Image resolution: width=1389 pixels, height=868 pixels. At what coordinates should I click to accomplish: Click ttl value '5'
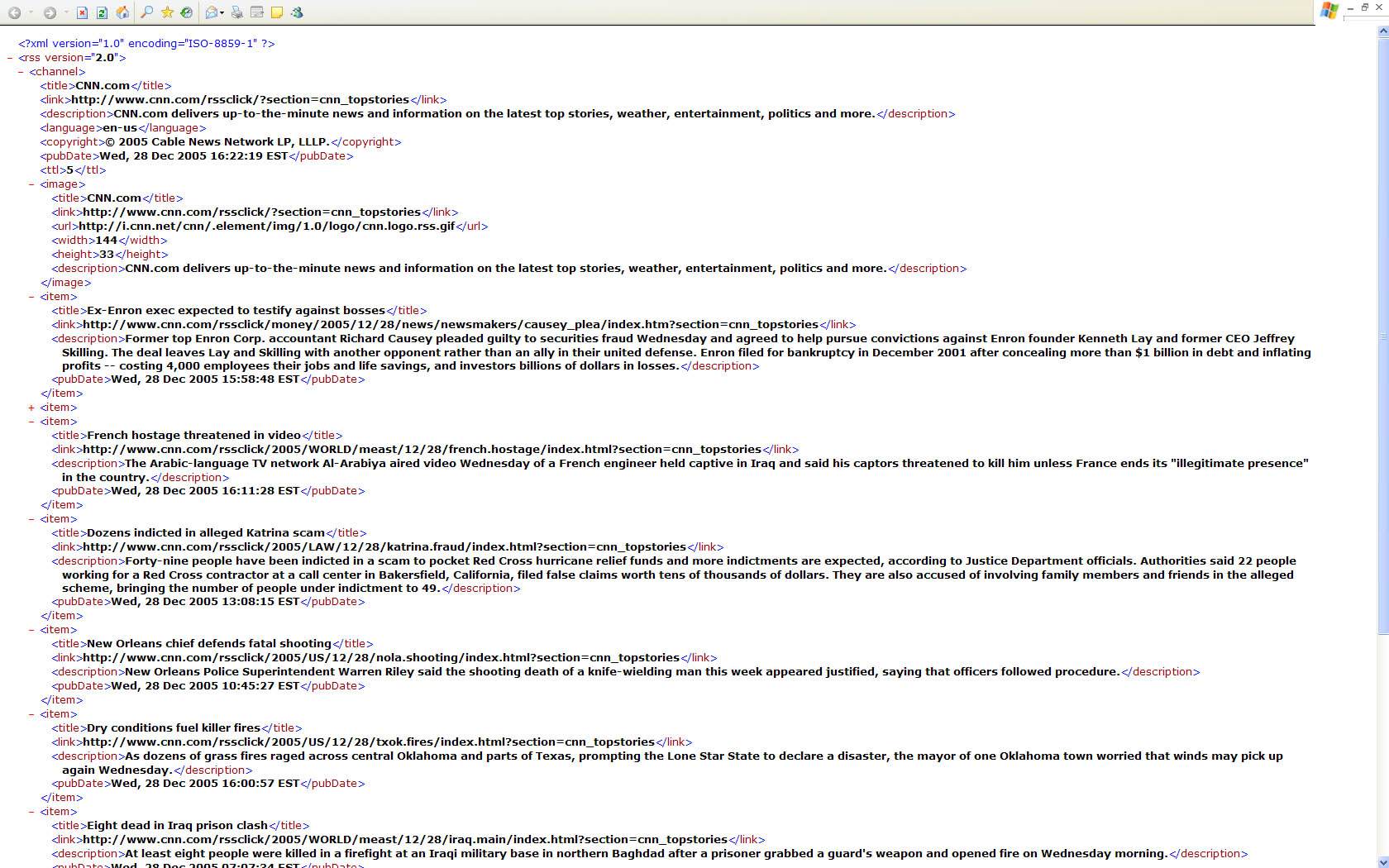(69, 170)
